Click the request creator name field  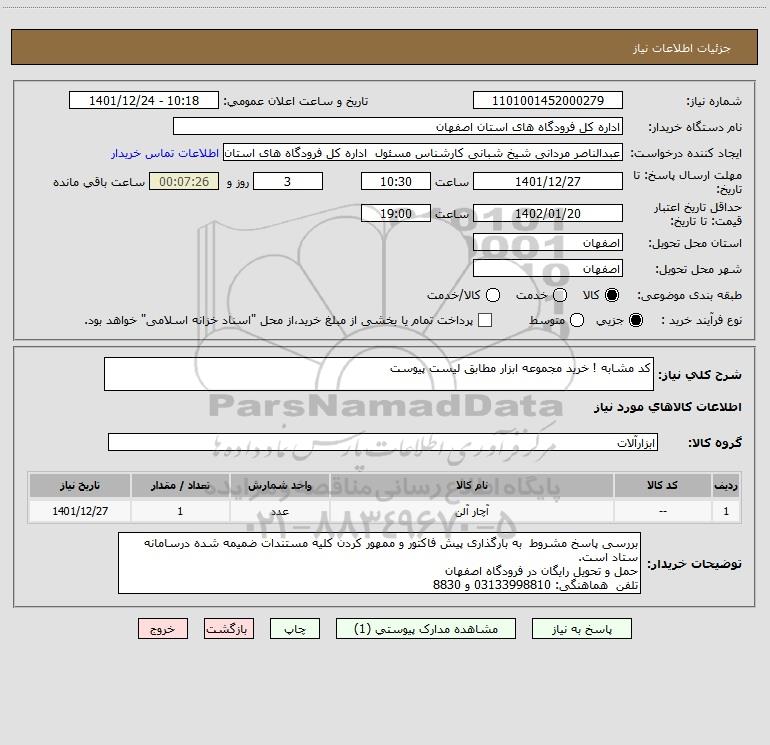[x=423, y=152]
